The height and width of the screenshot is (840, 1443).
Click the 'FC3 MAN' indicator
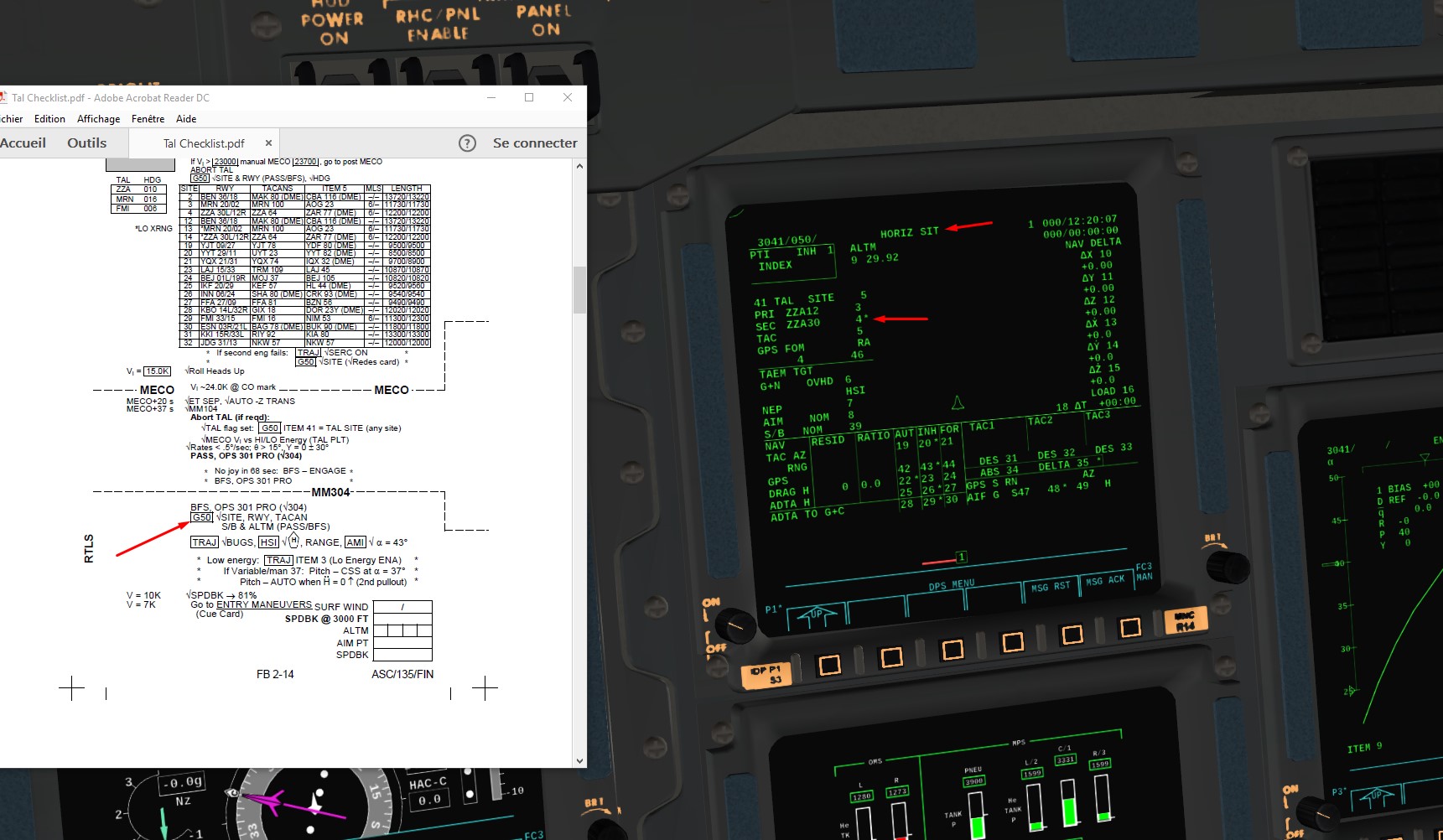pyautogui.click(x=1144, y=572)
